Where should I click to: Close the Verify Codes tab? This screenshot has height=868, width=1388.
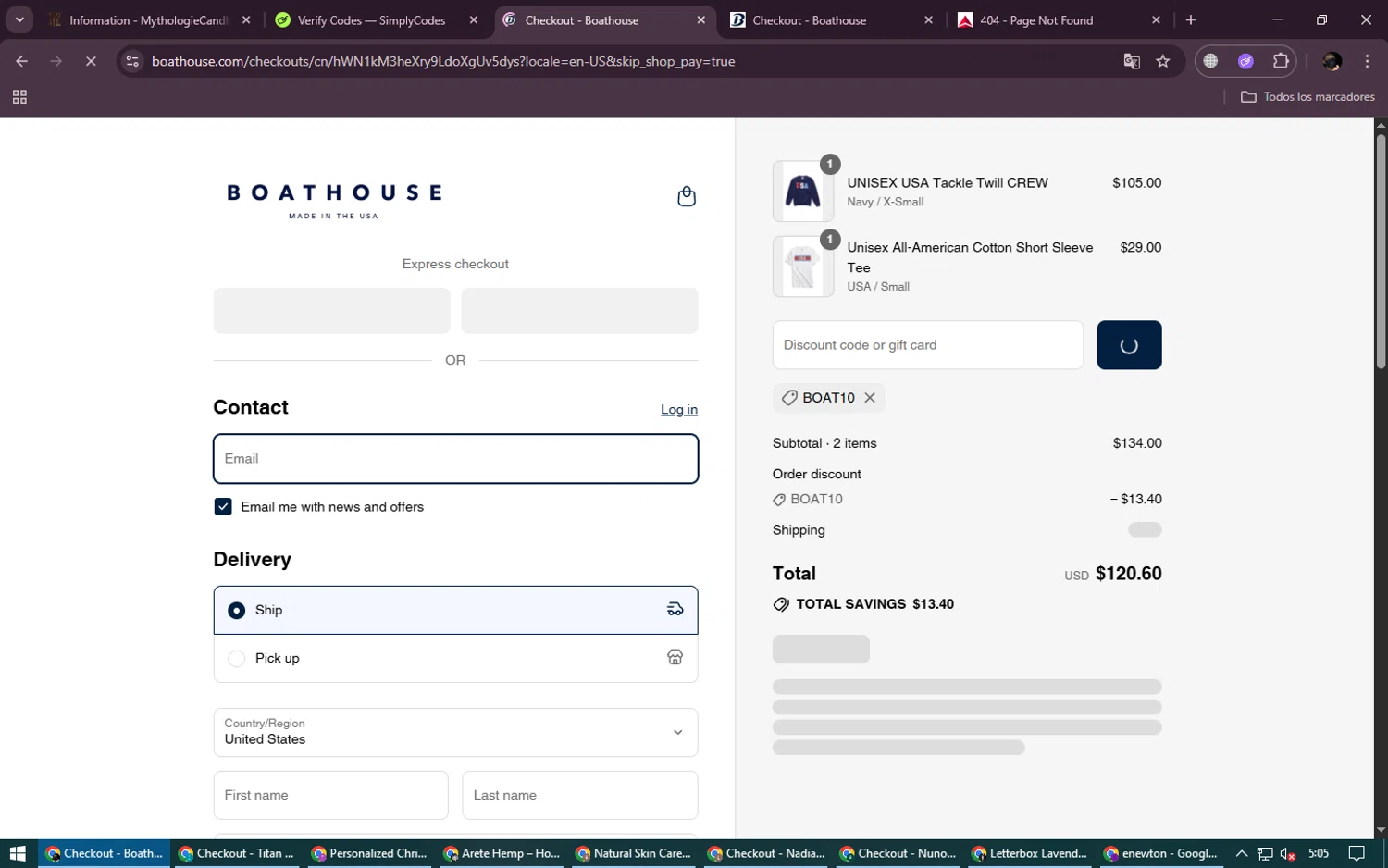click(x=474, y=20)
